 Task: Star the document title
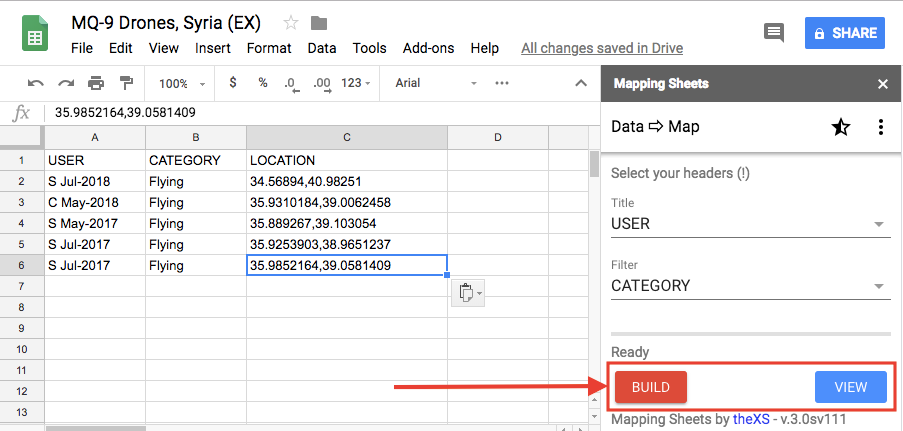click(291, 23)
